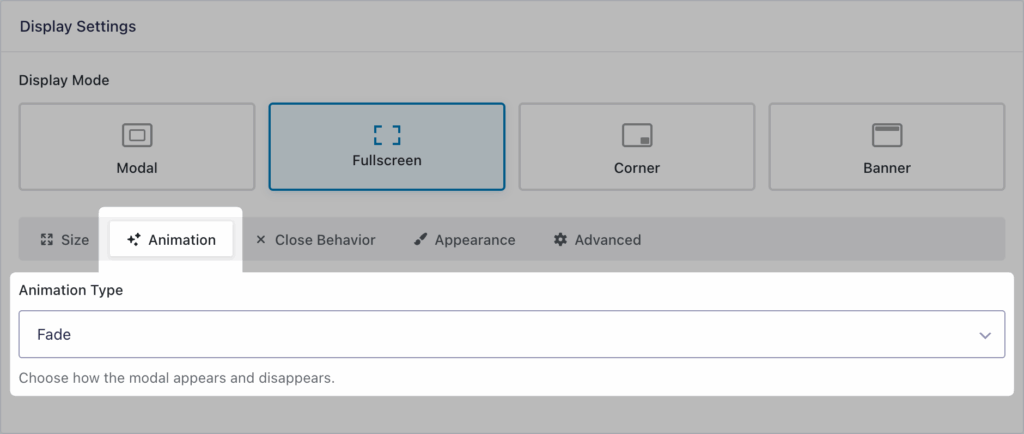Click the Fullscreen brackets icon
This screenshot has height=434, width=1024.
[386, 135]
